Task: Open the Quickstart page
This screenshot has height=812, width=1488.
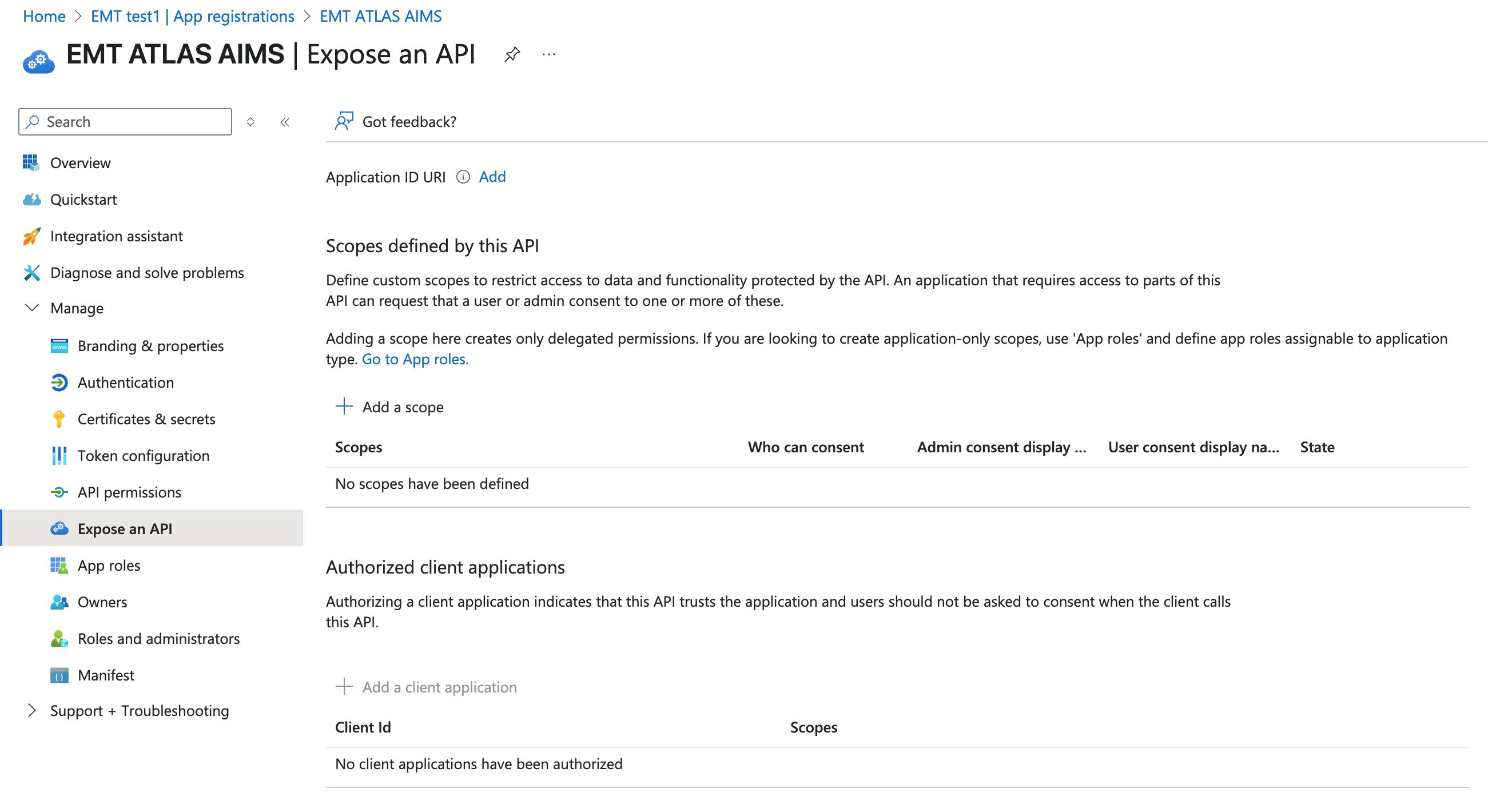Action: click(x=83, y=200)
